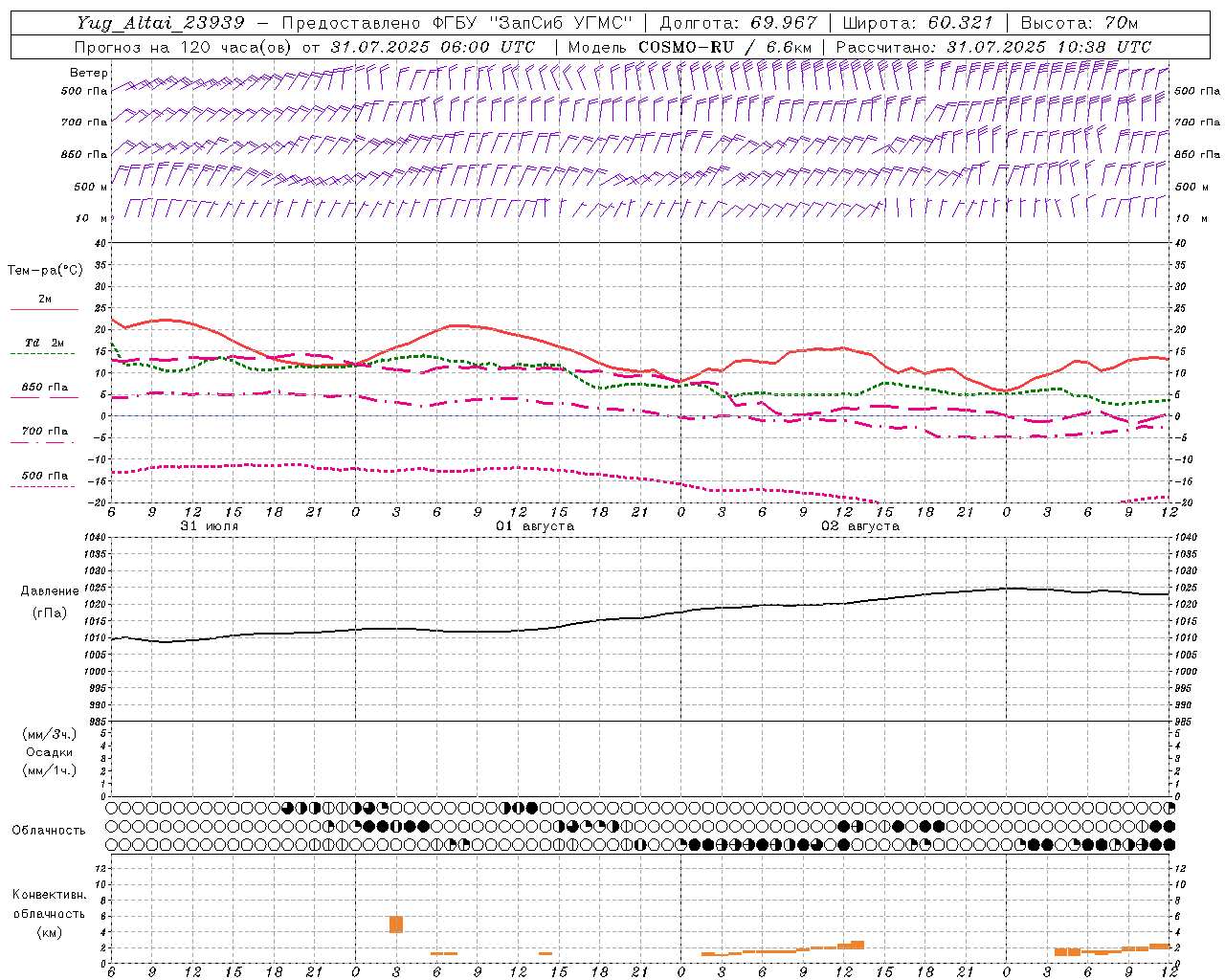Click the 'Тем-ра(°C)' temperature panel label

pyautogui.click(x=45, y=271)
